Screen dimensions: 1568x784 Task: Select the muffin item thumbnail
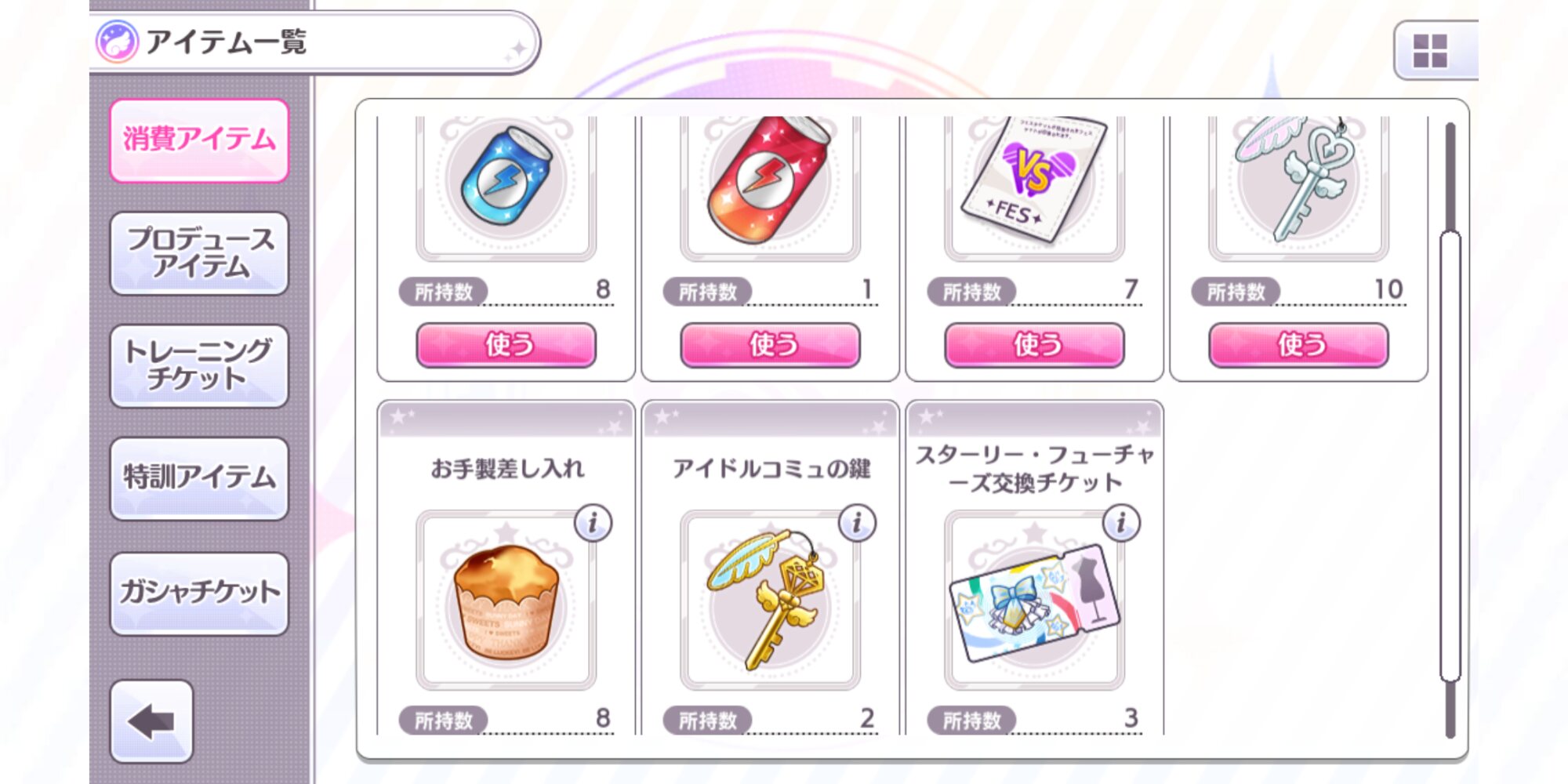click(x=506, y=601)
